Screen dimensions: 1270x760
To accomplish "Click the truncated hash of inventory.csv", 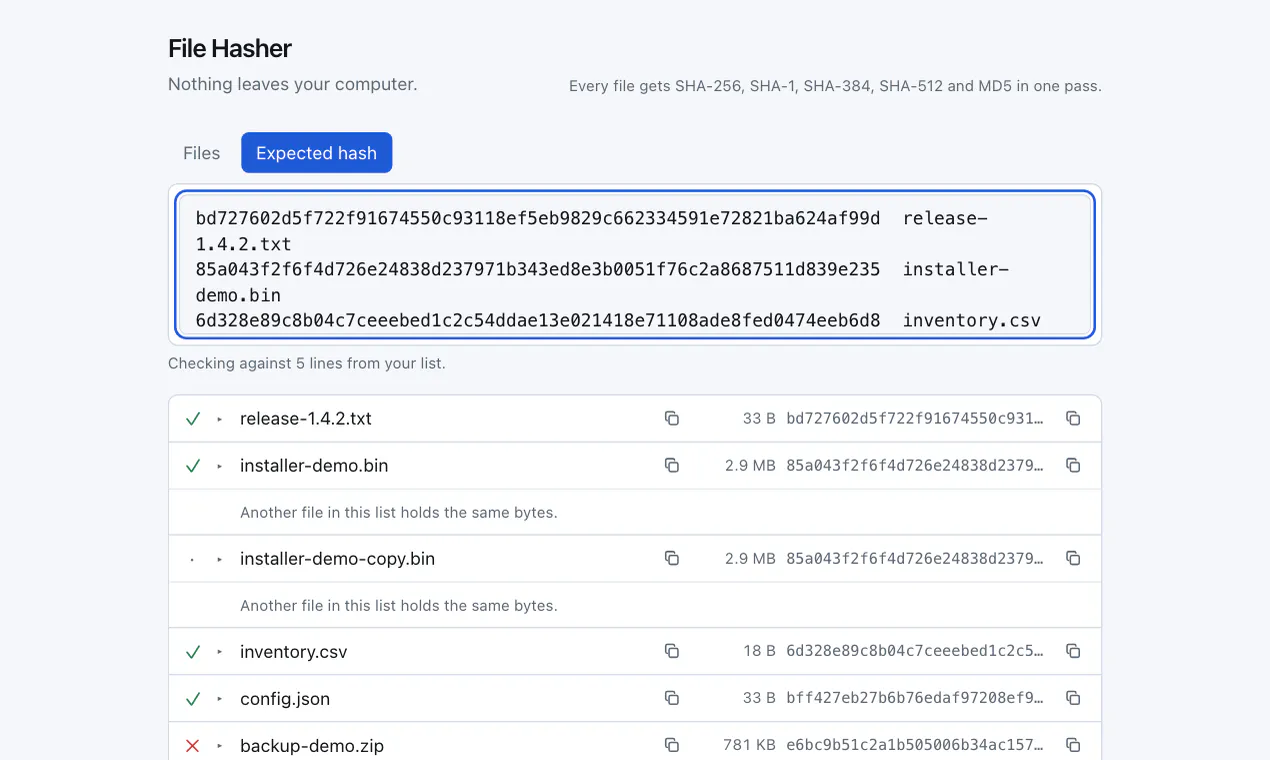I will (915, 651).
